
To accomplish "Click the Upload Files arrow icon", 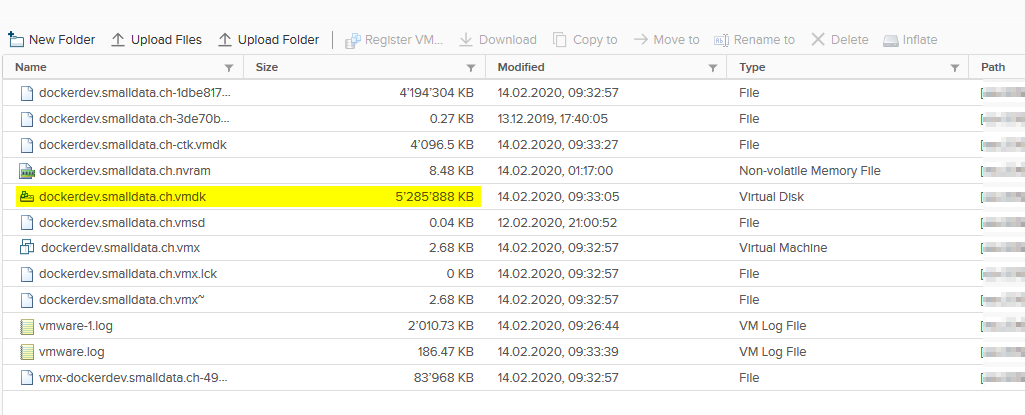I will pos(118,40).
